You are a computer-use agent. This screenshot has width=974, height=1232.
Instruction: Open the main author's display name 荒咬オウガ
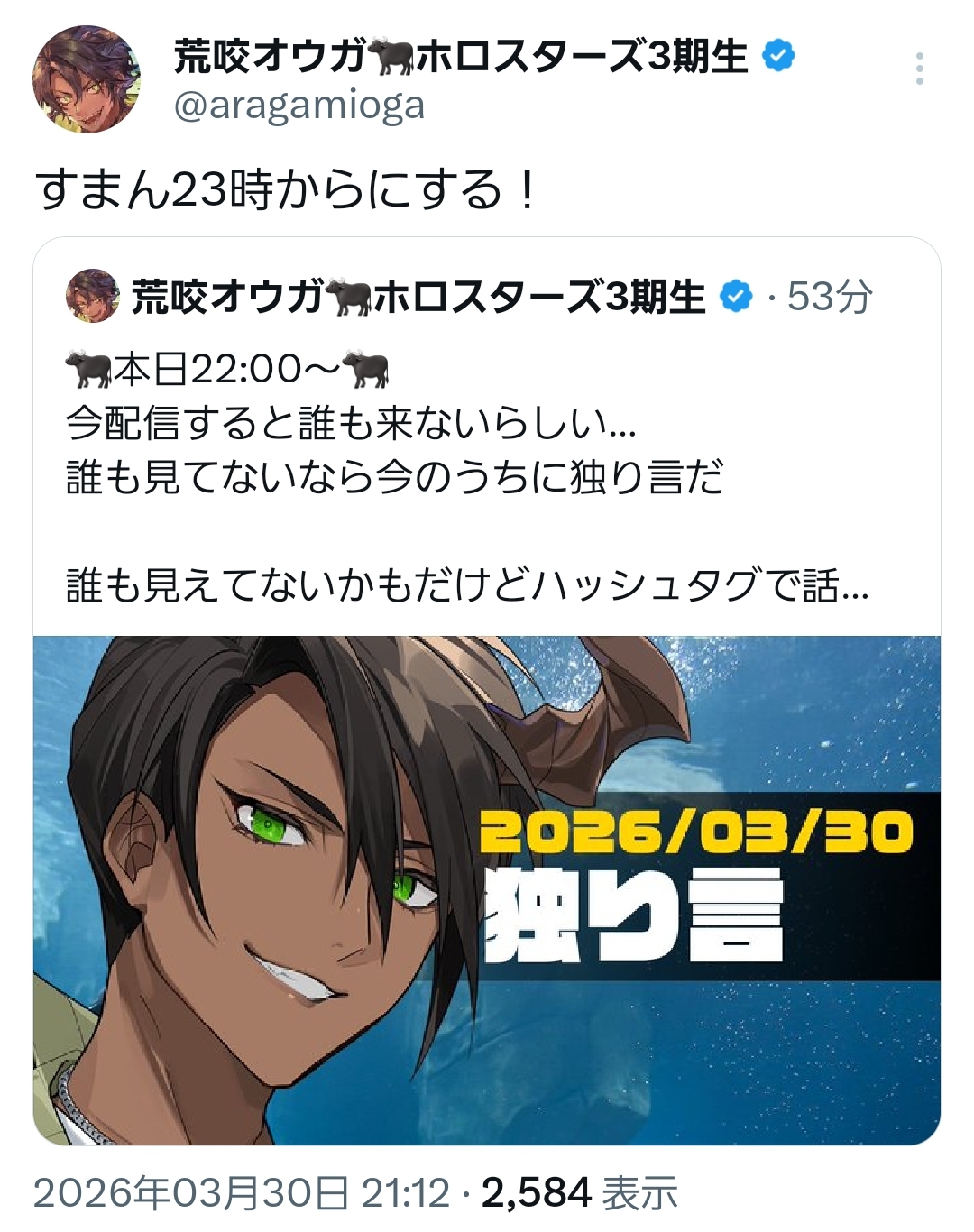point(270,58)
